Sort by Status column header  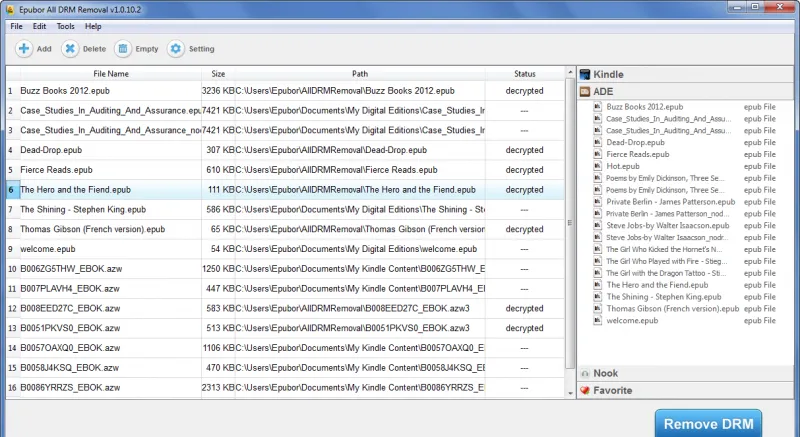click(x=524, y=74)
